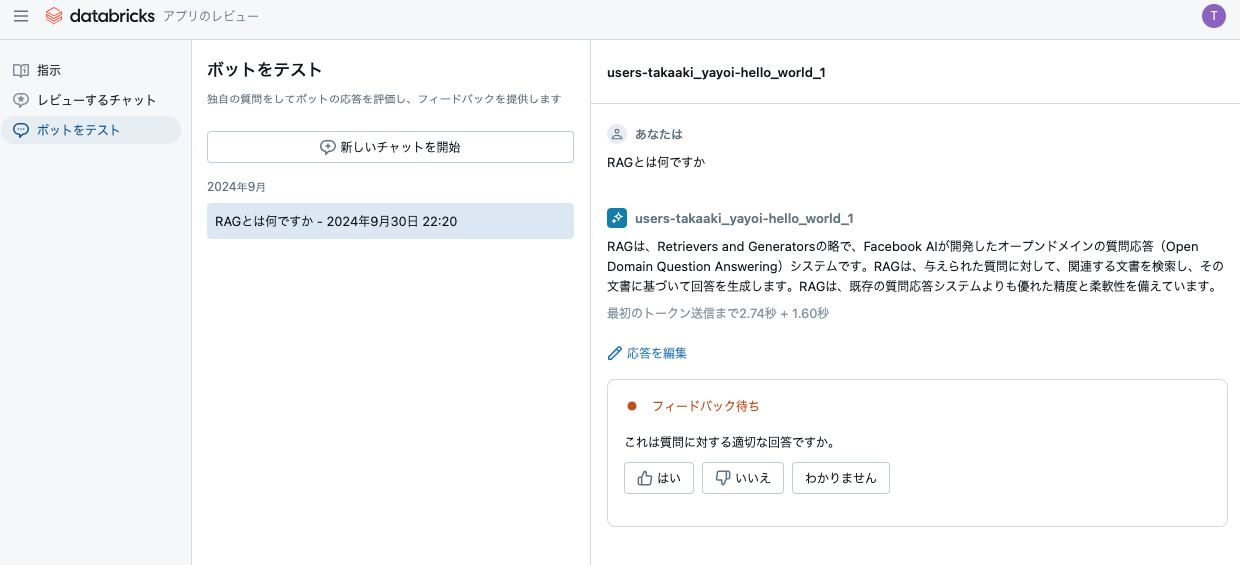Click the user message RAGとは何ですか
Screen dimensions: 1240x565
click(656, 162)
